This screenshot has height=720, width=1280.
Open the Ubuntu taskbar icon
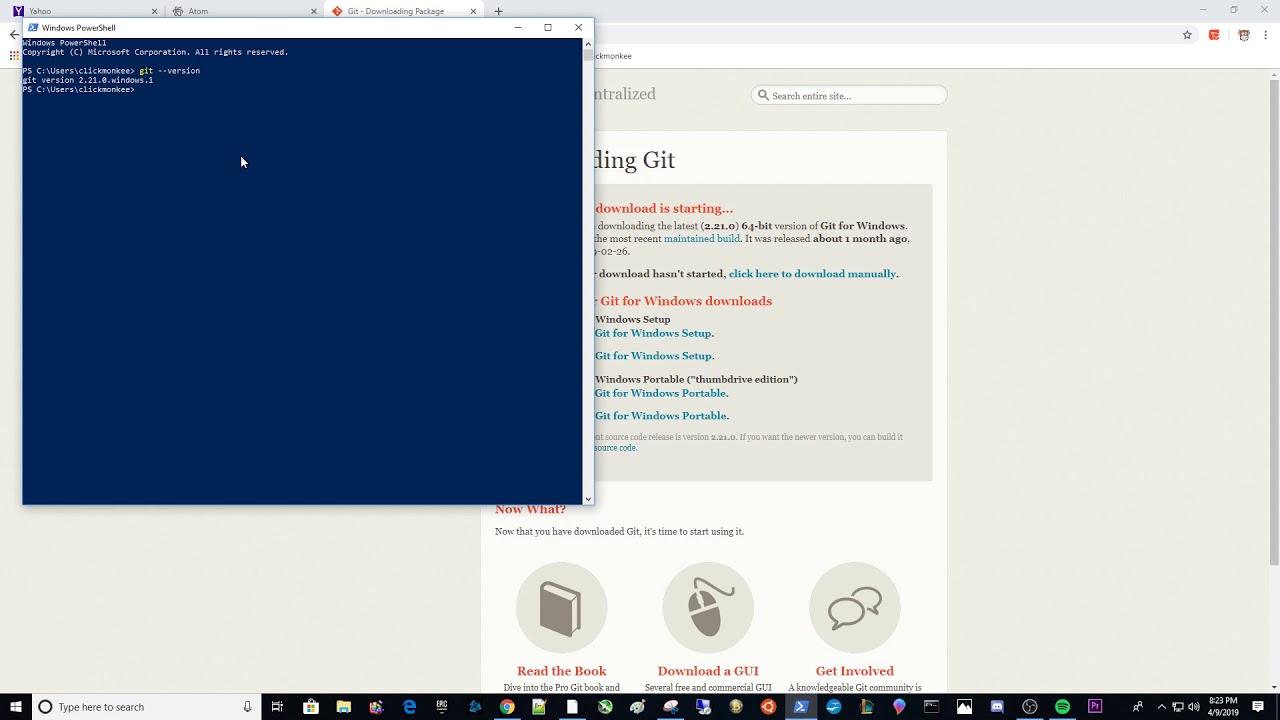pos(768,707)
